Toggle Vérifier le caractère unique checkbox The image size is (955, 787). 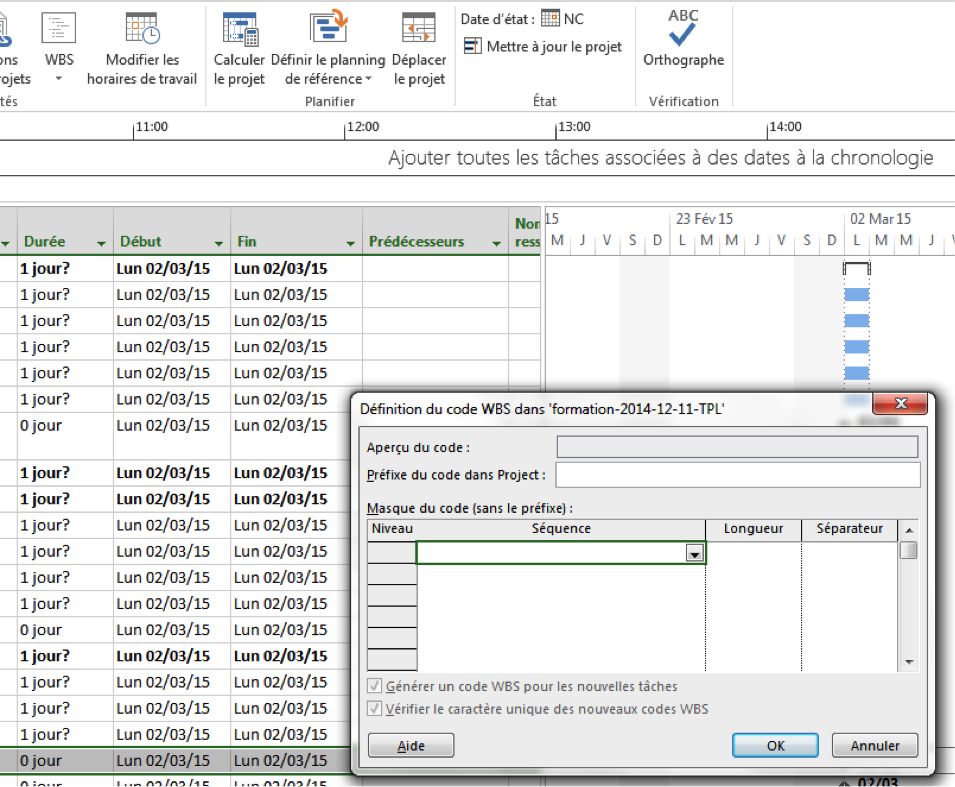[x=375, y=709]
